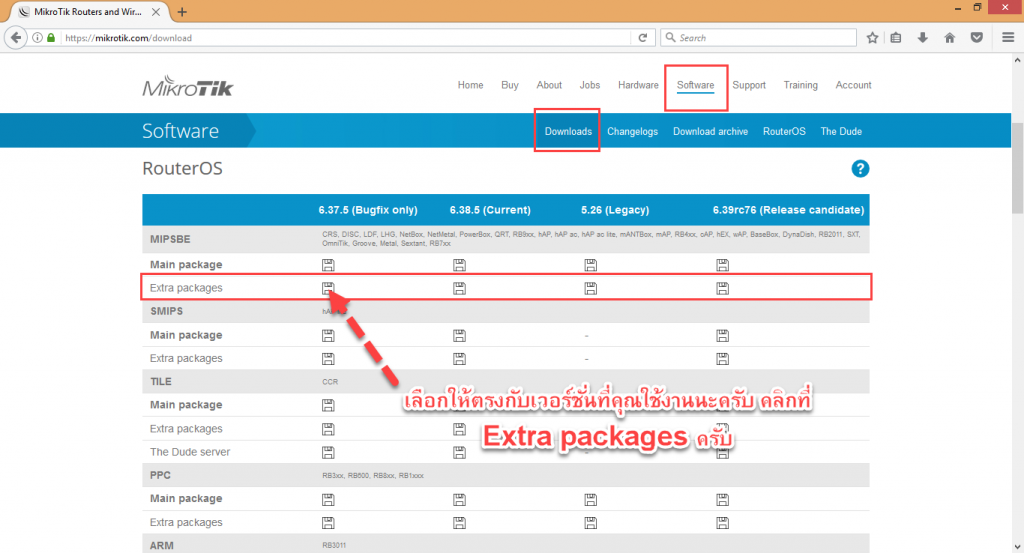1024x553 pixels.
Task: Download MIPSBE Main package 5.26 Legacy
Action: pos(590,264)
